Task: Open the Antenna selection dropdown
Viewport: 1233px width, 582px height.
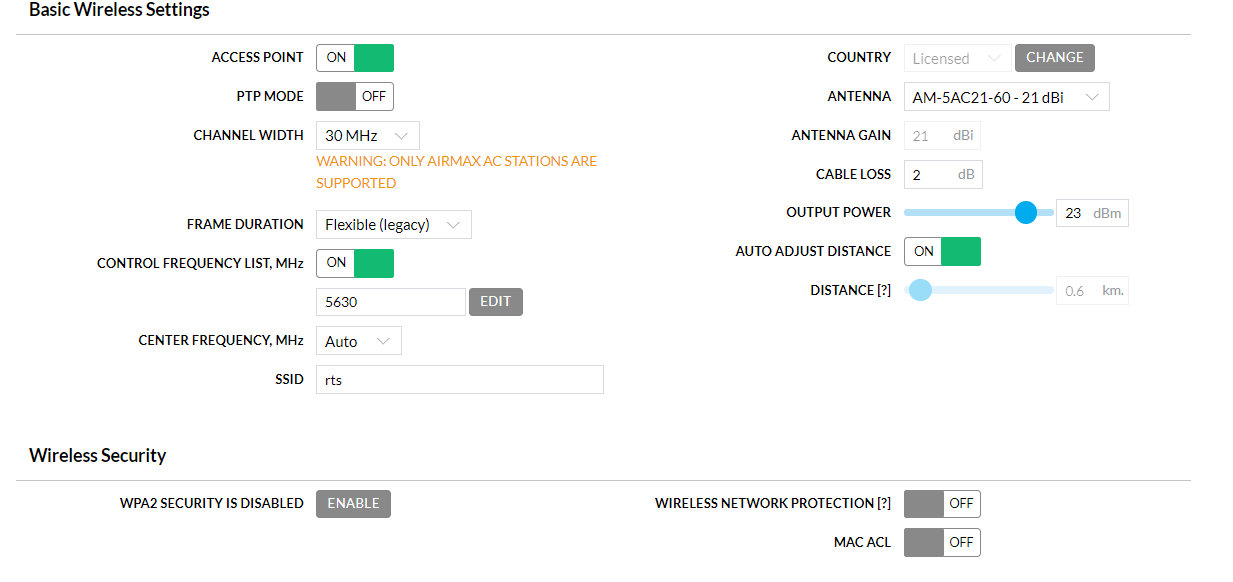Action: [1006, 97]
